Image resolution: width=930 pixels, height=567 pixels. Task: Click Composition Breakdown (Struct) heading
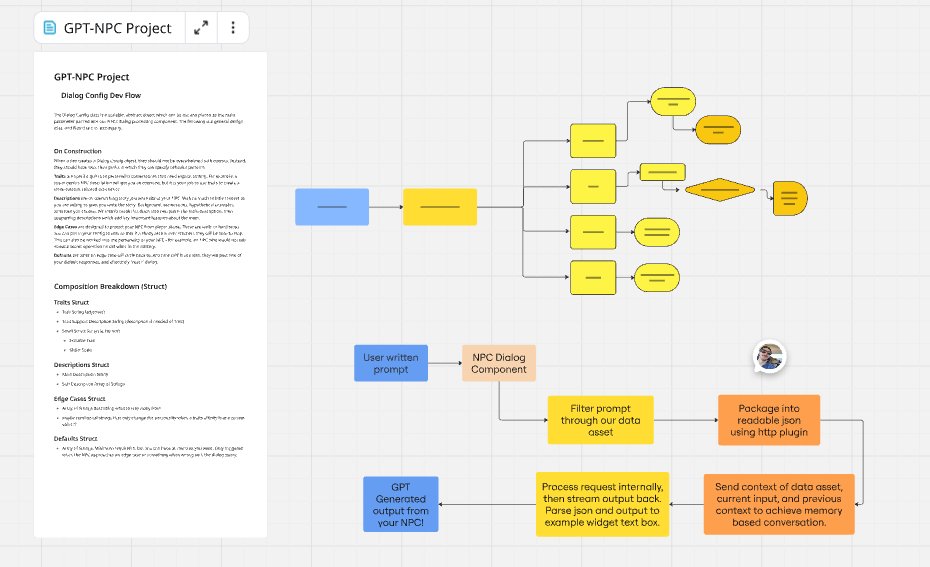110,286
